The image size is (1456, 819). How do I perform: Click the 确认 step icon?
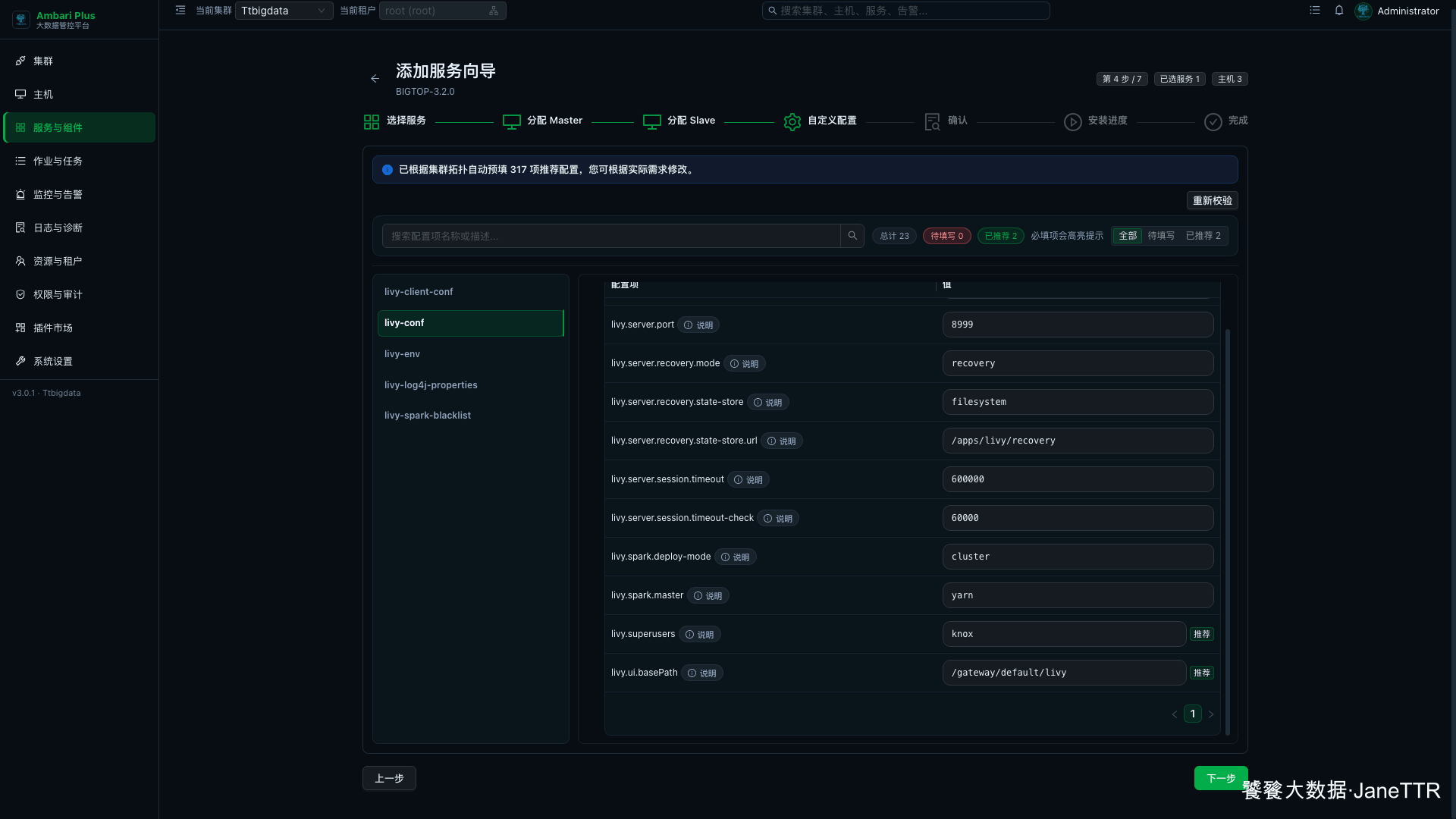[933, 121]
